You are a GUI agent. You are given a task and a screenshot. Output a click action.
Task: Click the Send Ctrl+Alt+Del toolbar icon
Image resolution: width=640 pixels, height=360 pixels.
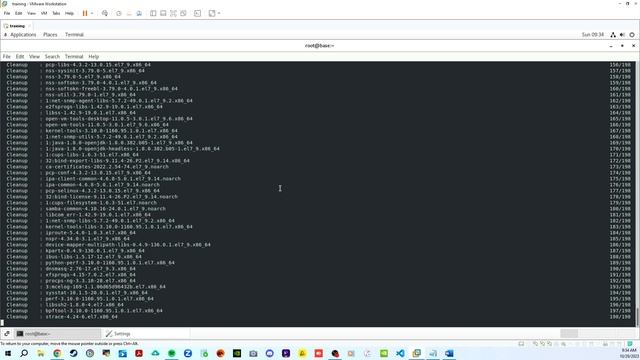click(105, 13)
